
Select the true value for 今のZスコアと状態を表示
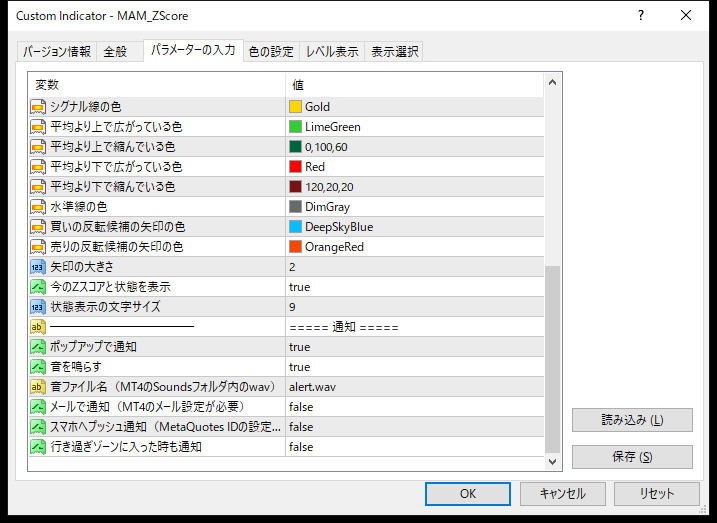pos(415,287)
